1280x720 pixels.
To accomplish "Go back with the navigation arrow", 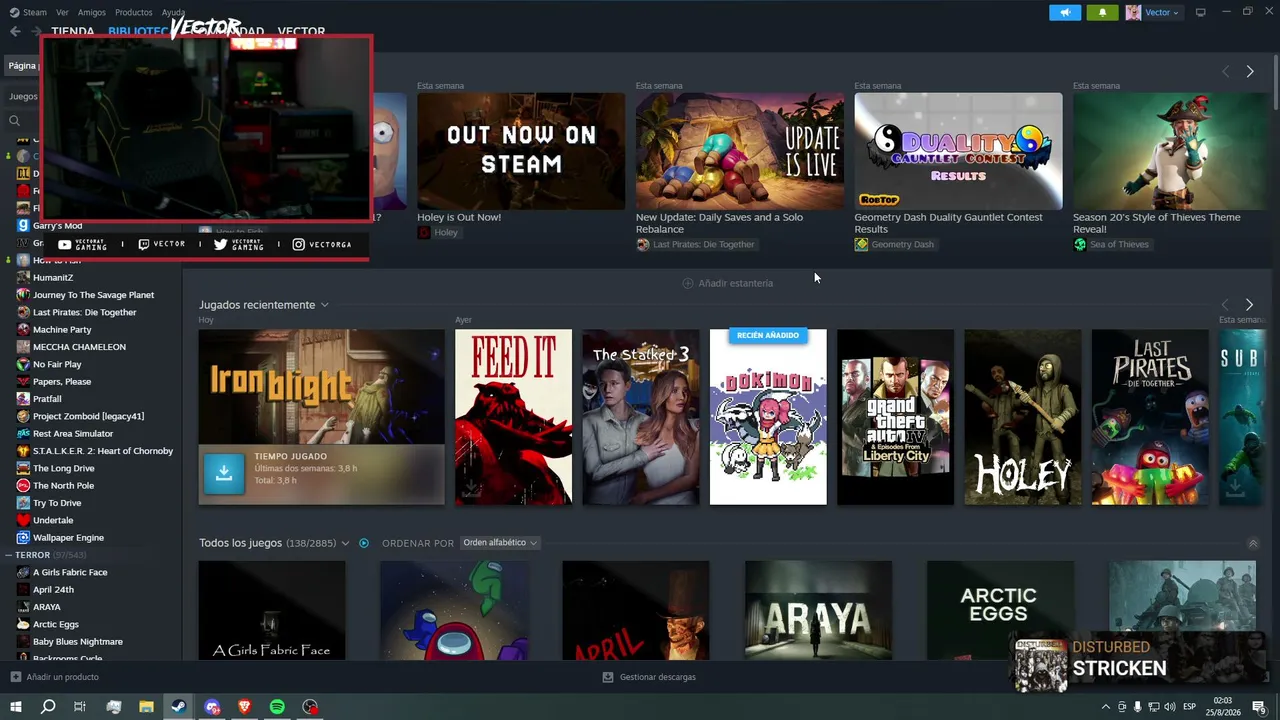I will [x=15, y=32].
